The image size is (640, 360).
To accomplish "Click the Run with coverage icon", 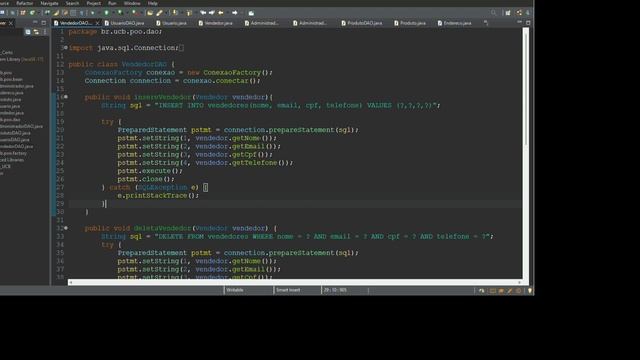I will (x=120, y=13).
